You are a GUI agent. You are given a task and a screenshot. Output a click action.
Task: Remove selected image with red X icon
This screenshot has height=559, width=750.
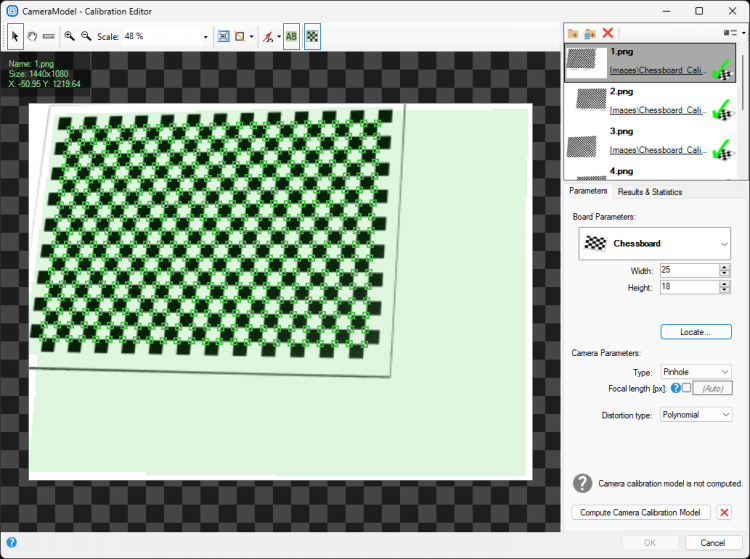tap(607, 33)
